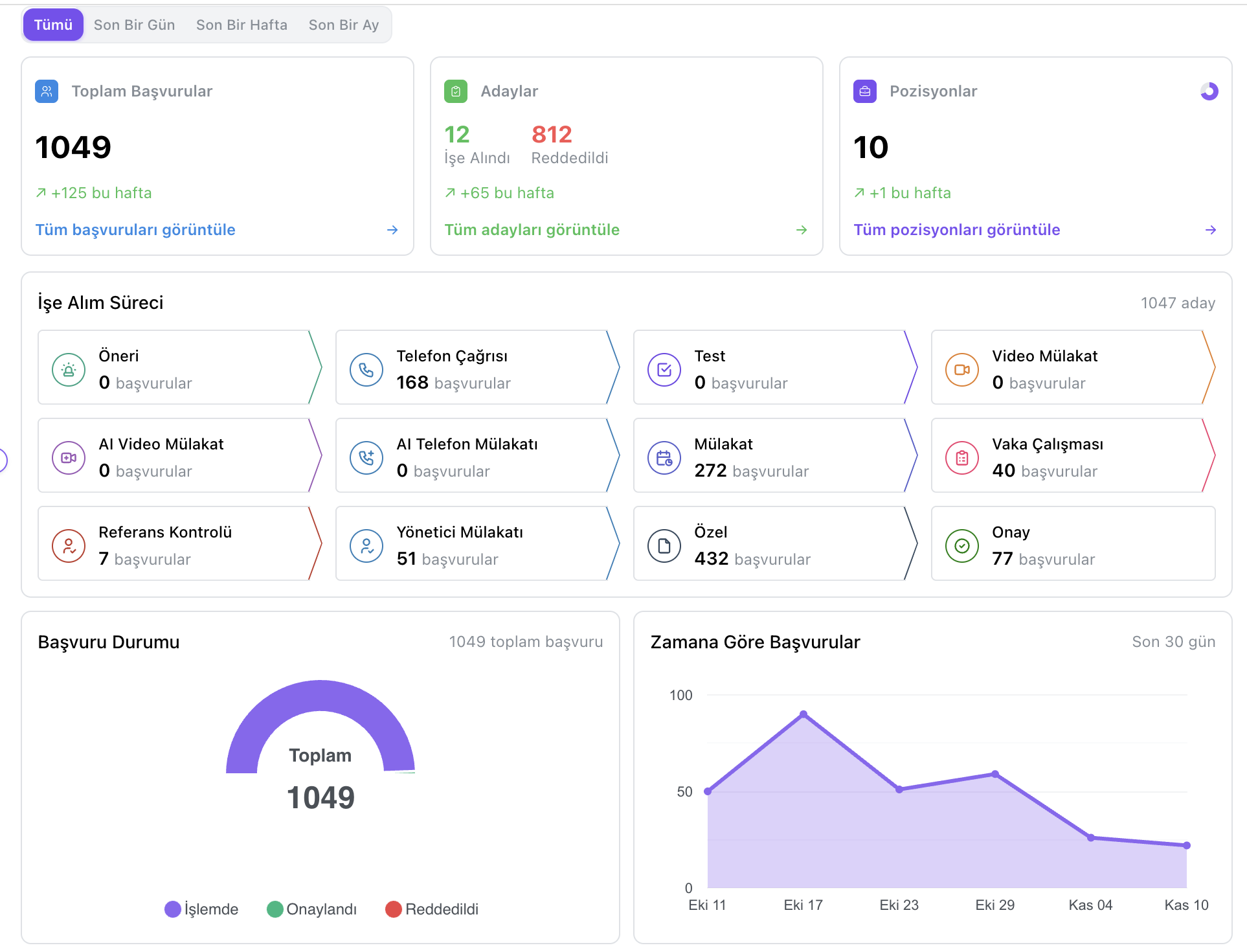The width and height of the screenshot is (1247, 952).
Task: Toggle the Onaylandı legend entry
Action: pyautogui.click(x=312, y=909)
